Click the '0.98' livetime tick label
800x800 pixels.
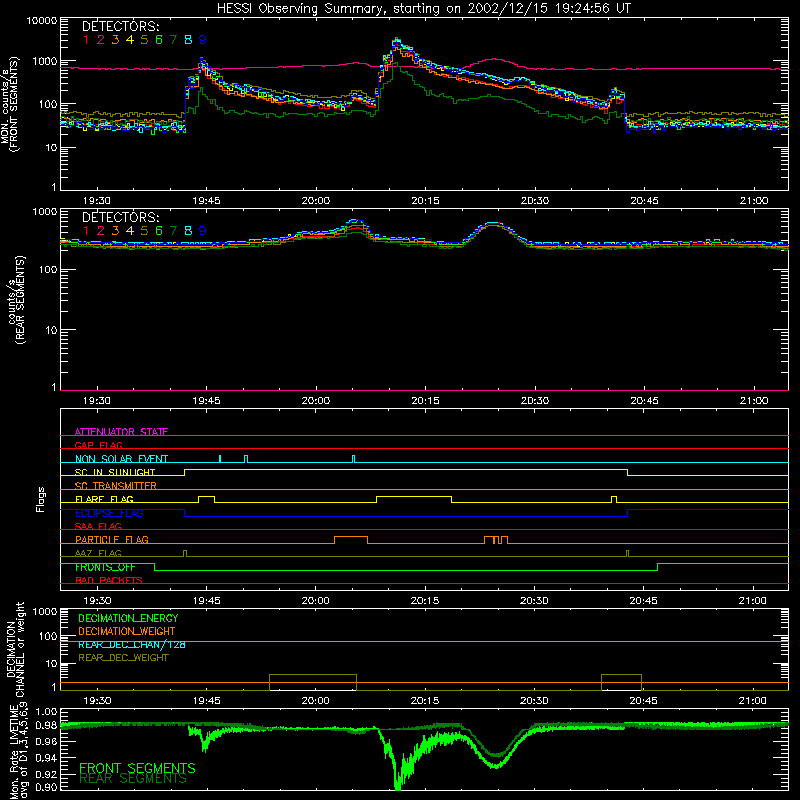[46, 725]
